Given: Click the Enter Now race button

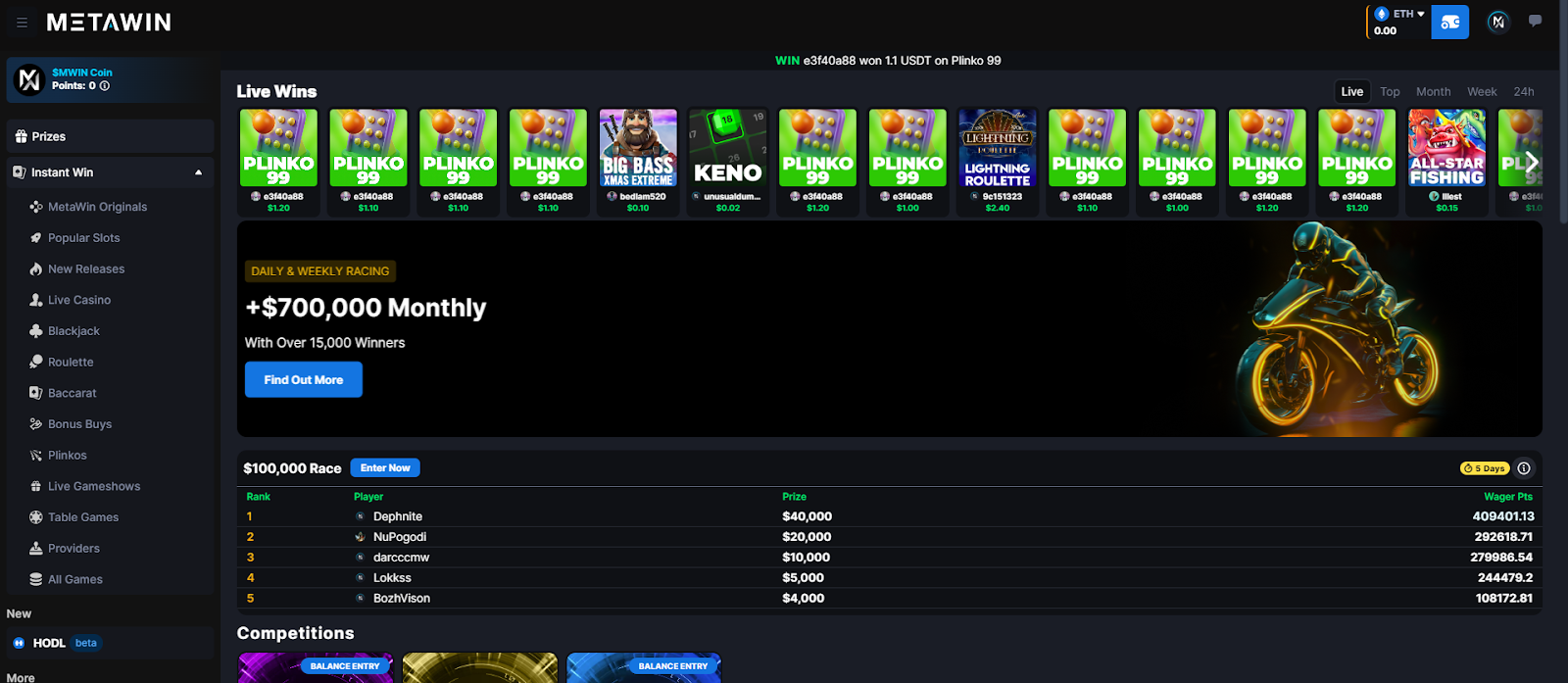Looking at the screenshot, I should [385, 468].
